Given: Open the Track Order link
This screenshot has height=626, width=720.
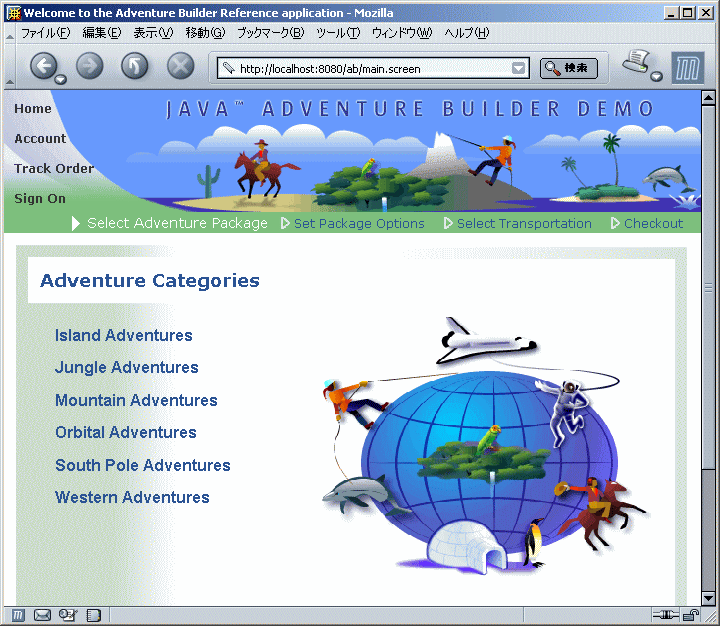Looking at the screenshot, I should click(54, 169).
